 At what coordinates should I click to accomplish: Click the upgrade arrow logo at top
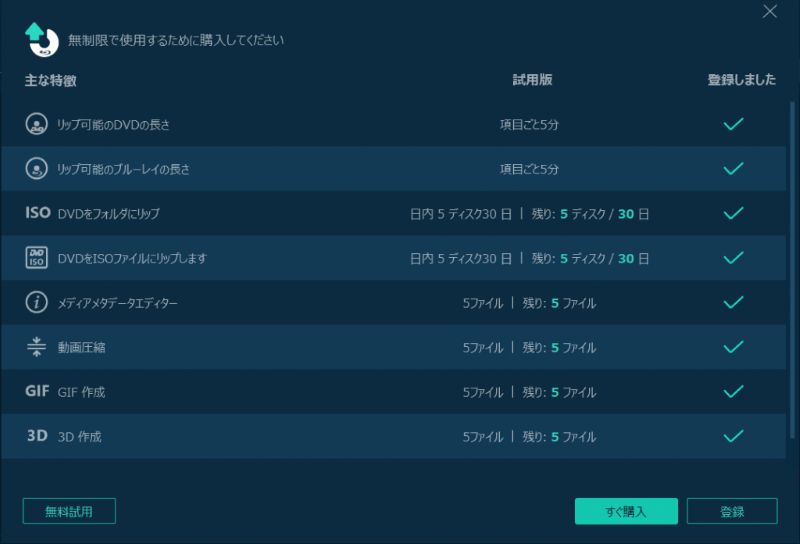[40, 38]
